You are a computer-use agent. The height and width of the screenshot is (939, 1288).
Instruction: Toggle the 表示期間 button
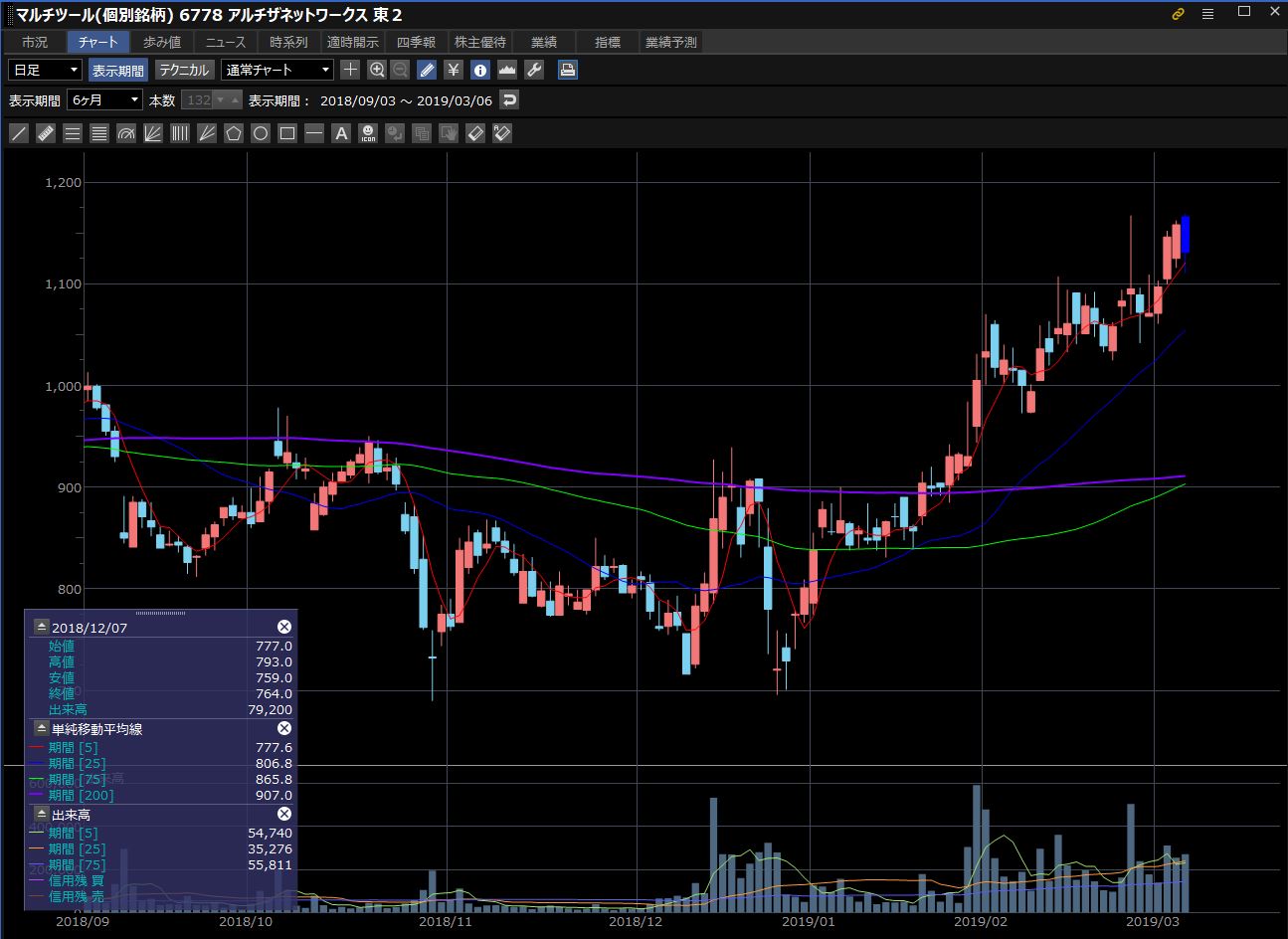click(x=118, y=70)
